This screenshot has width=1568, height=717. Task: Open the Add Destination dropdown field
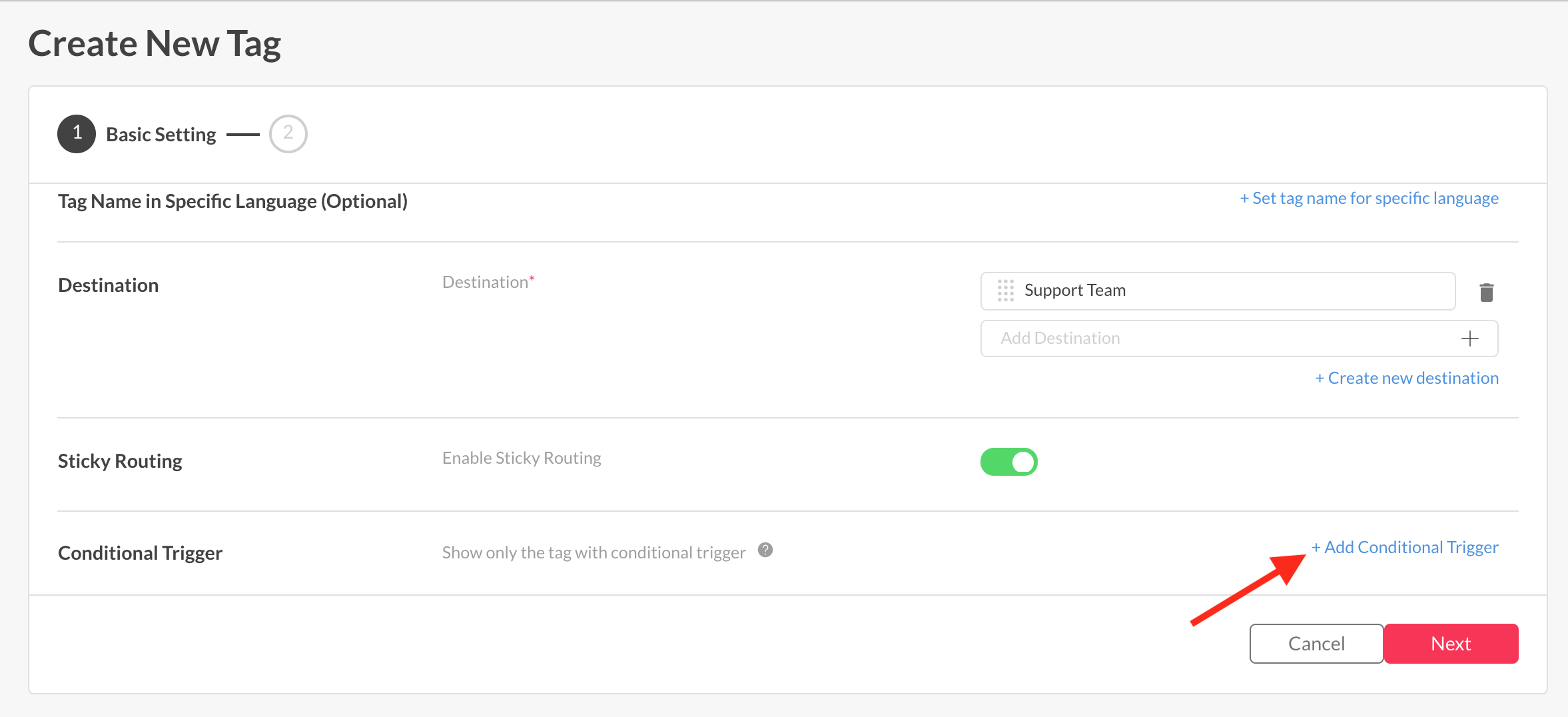click(x=1219, y=339)
